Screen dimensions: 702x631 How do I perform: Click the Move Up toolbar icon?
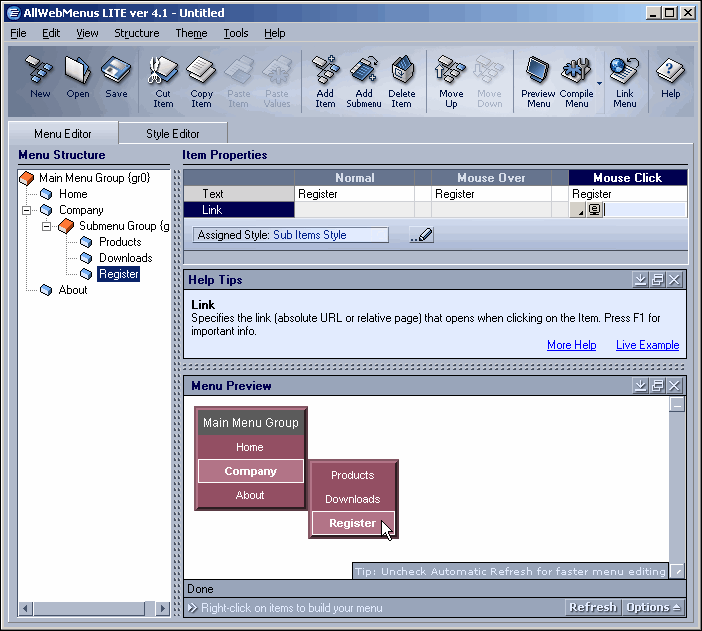pyautogui.click(x=451, y=82)
